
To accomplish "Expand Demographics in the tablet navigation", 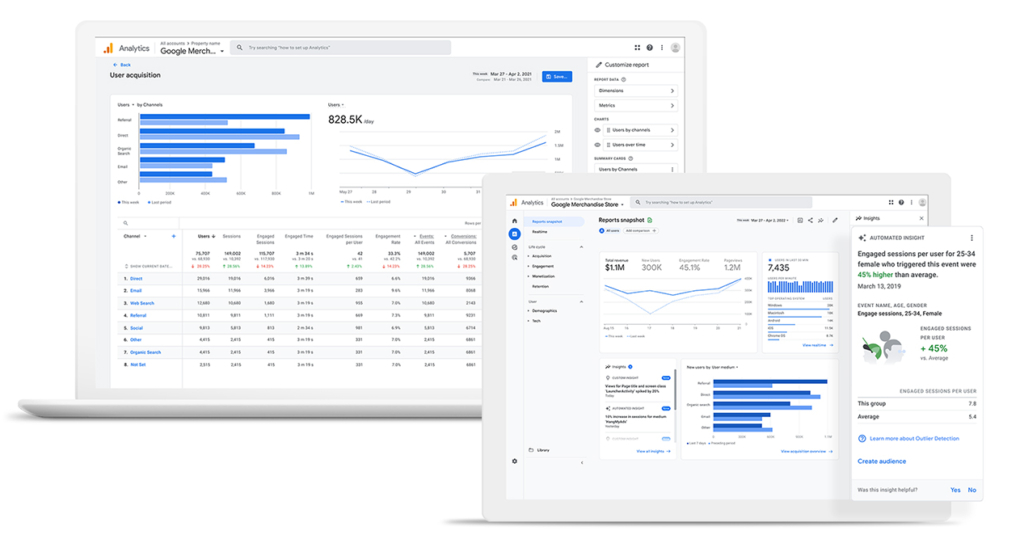I will tap(543, 311).
